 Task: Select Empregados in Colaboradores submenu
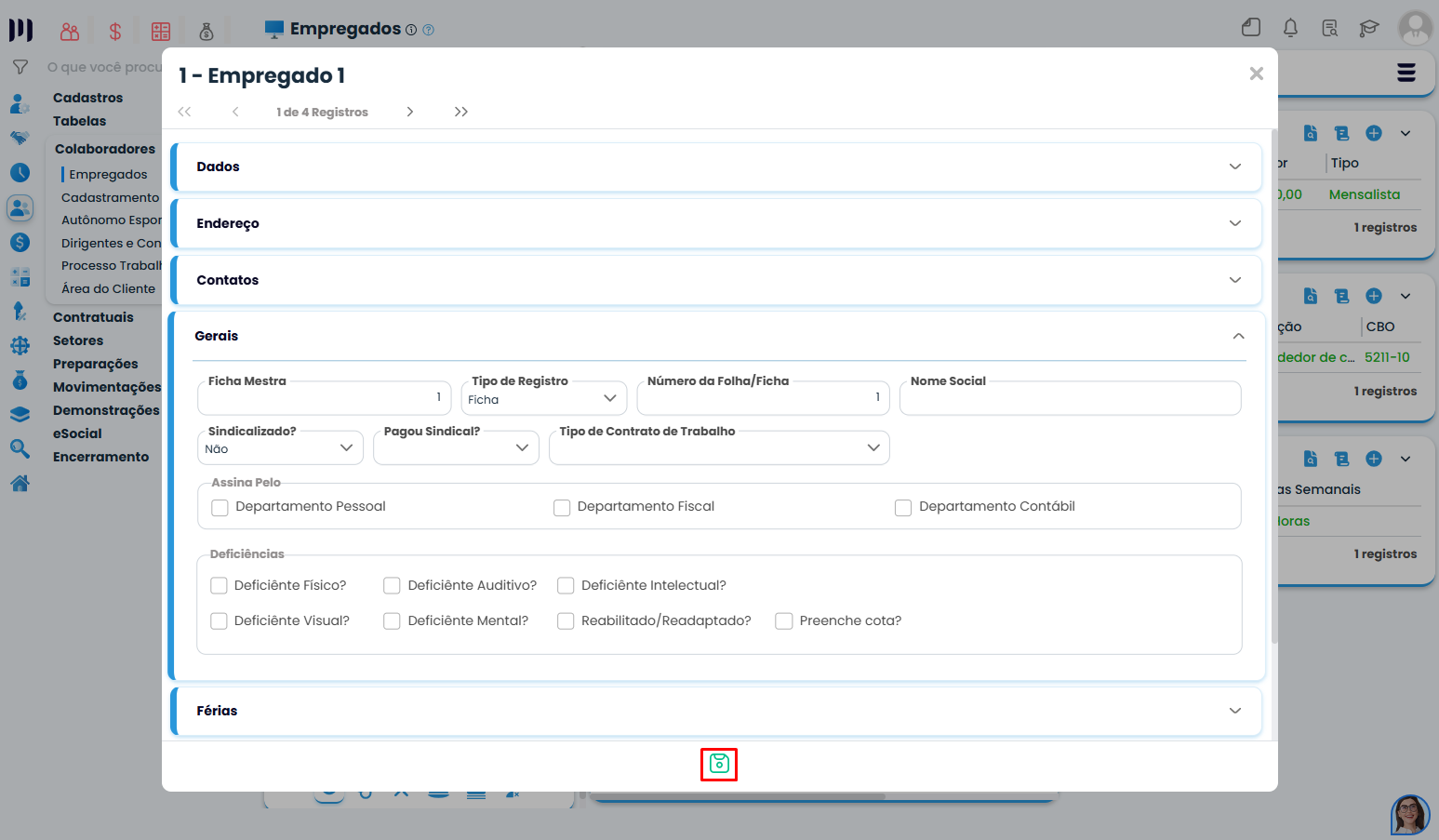[108, 174]
